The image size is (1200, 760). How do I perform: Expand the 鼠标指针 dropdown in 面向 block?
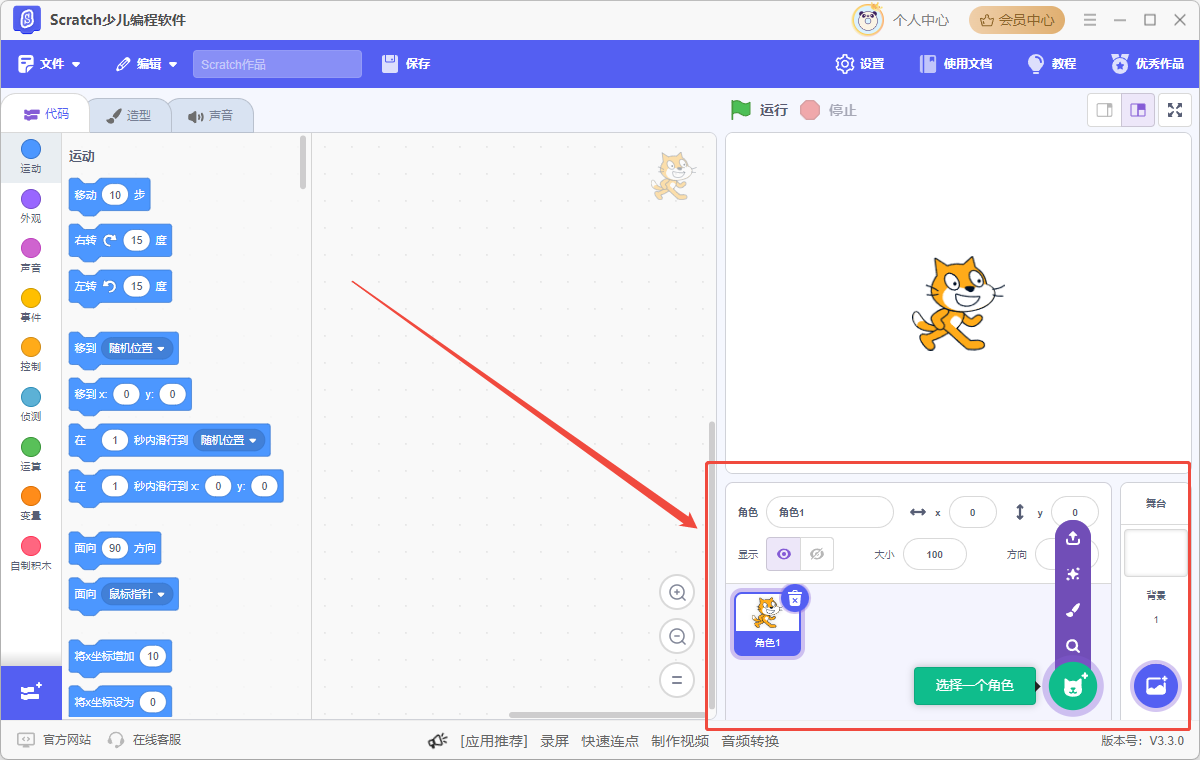[138, 594]
